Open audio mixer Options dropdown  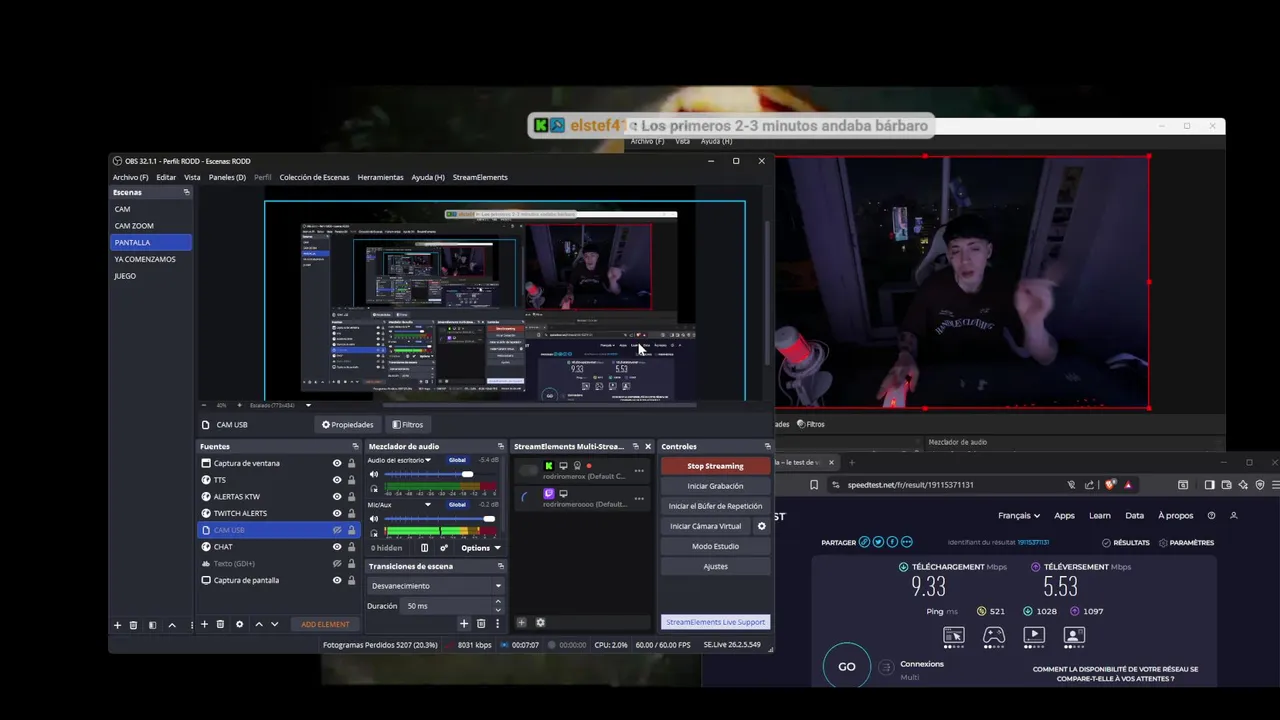[481, 548]
